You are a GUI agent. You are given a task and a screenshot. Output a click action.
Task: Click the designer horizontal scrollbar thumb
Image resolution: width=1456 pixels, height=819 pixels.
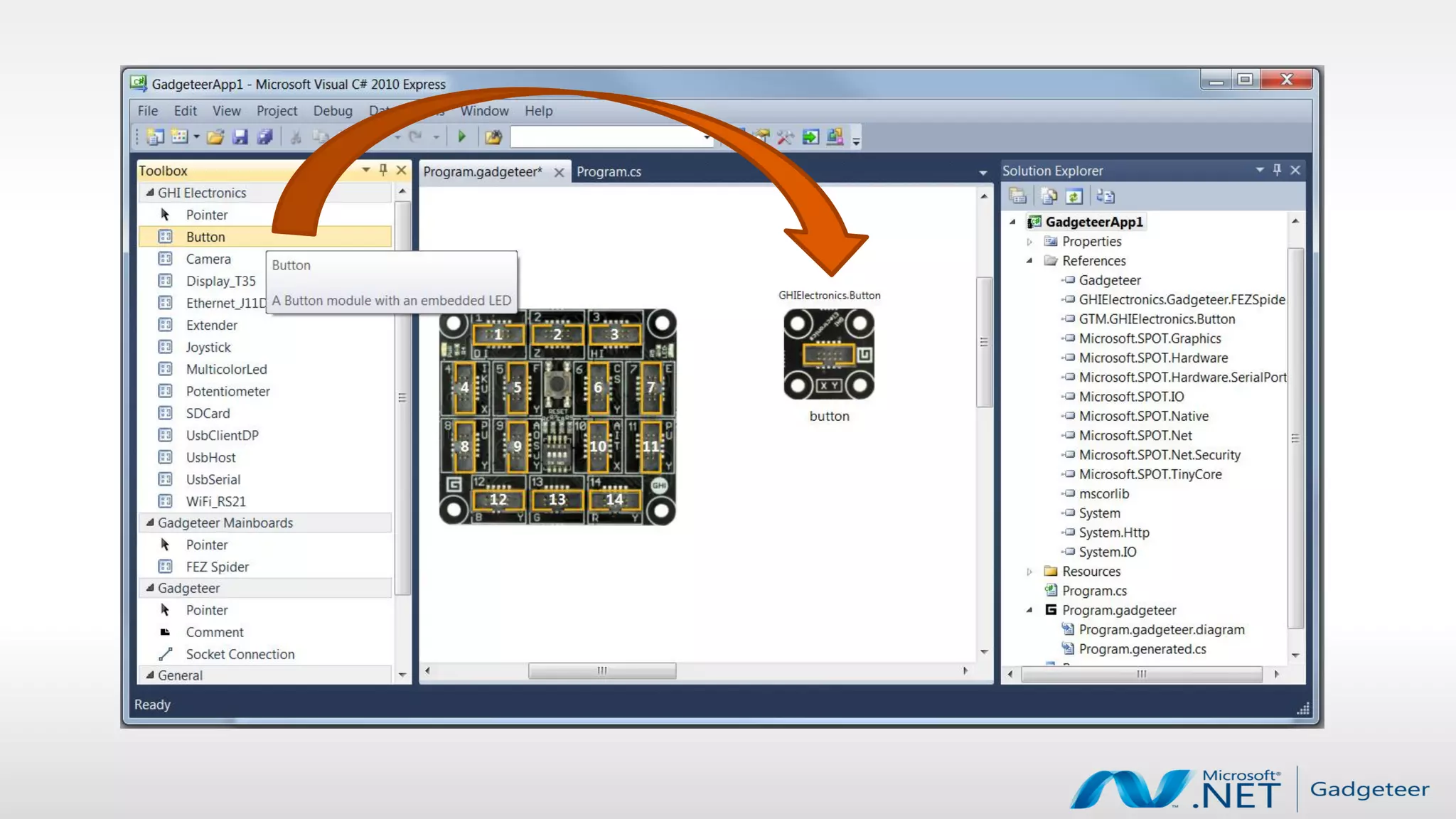601,670
